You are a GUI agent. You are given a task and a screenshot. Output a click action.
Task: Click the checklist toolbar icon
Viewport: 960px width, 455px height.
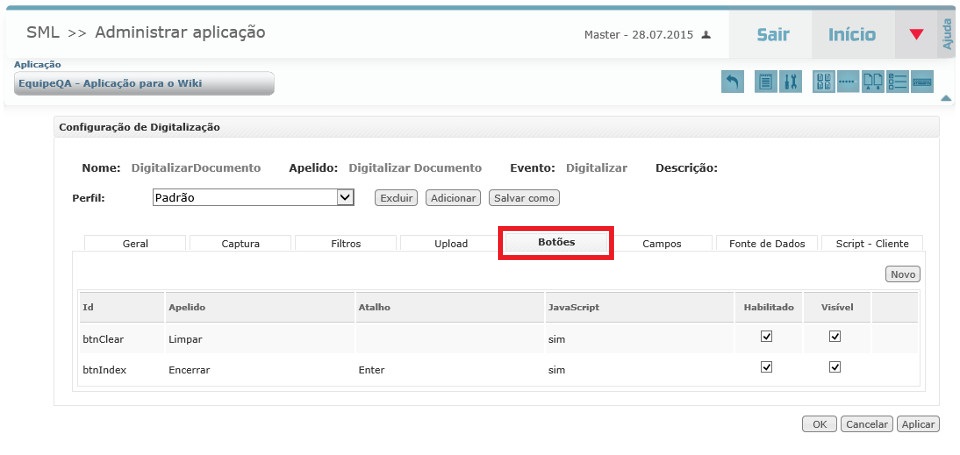[x=897, y=83]
